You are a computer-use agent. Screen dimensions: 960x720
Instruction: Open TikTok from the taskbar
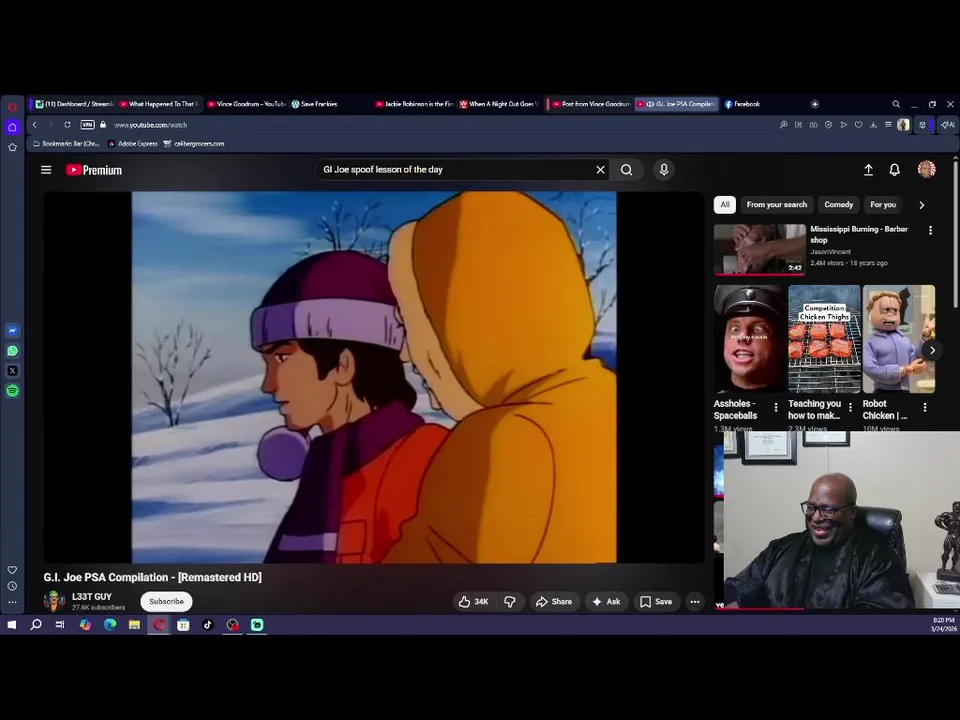208,625
